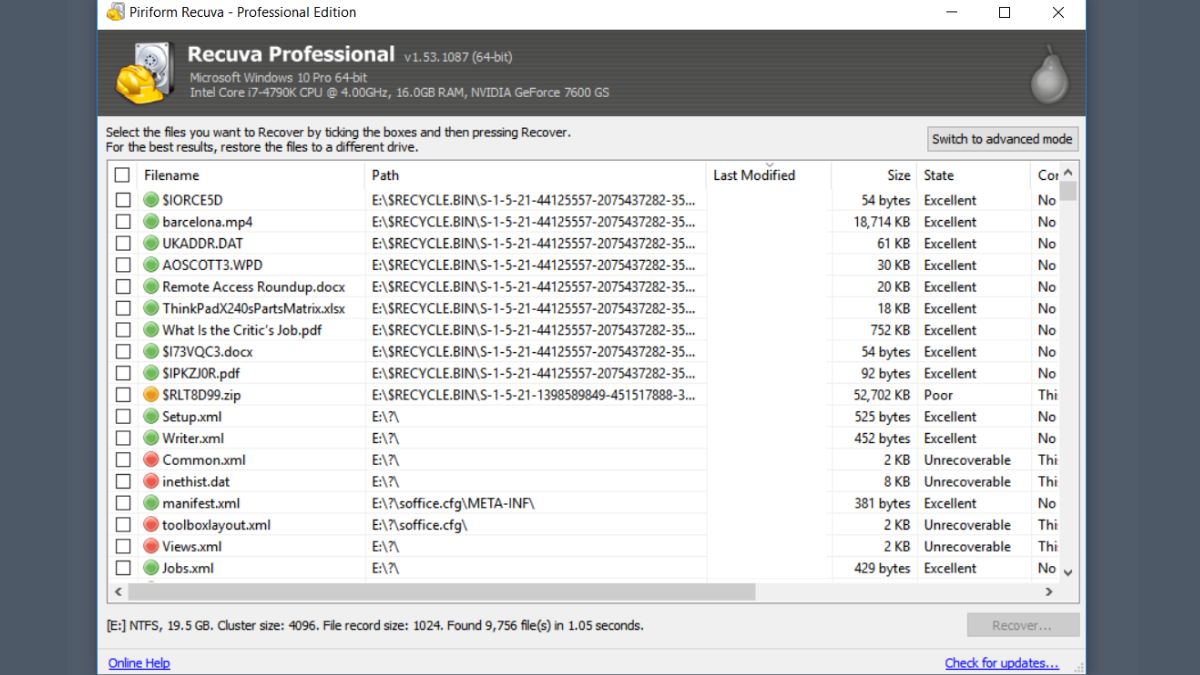Open the Online Help link

[139, 663]
